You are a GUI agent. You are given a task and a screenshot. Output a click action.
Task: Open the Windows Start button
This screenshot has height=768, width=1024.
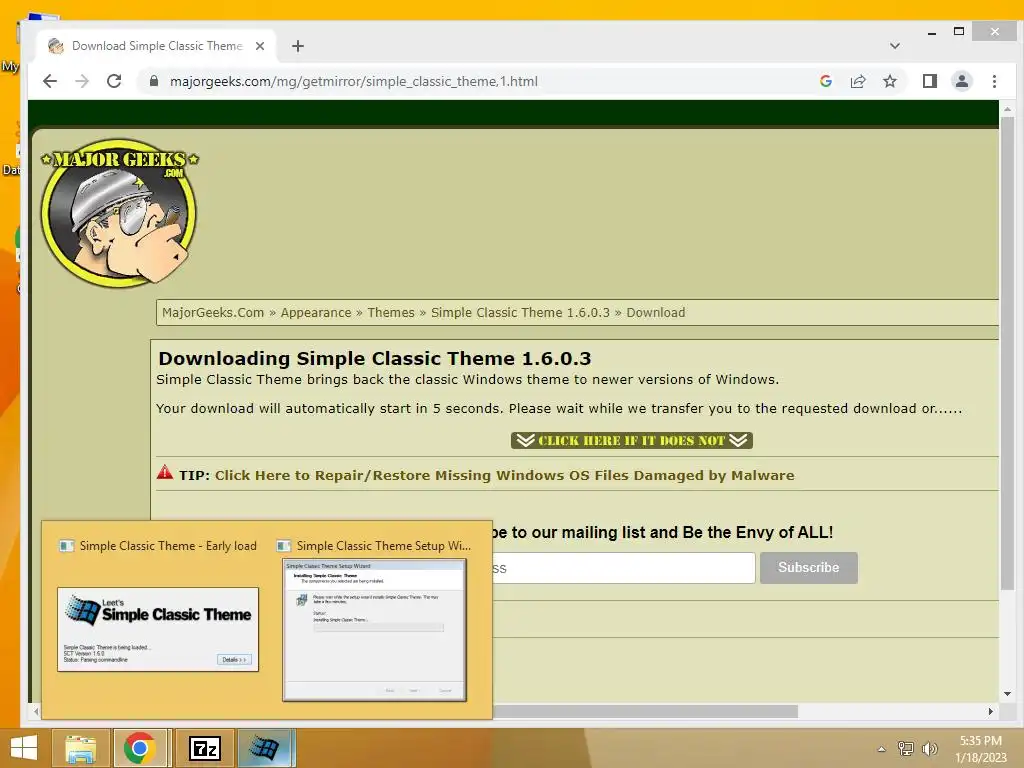[24, 748]
